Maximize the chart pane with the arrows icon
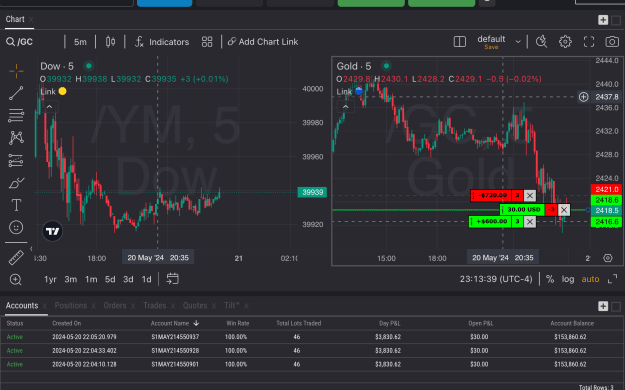The width and height of the screenshot is (625, 390). [612, 279]
